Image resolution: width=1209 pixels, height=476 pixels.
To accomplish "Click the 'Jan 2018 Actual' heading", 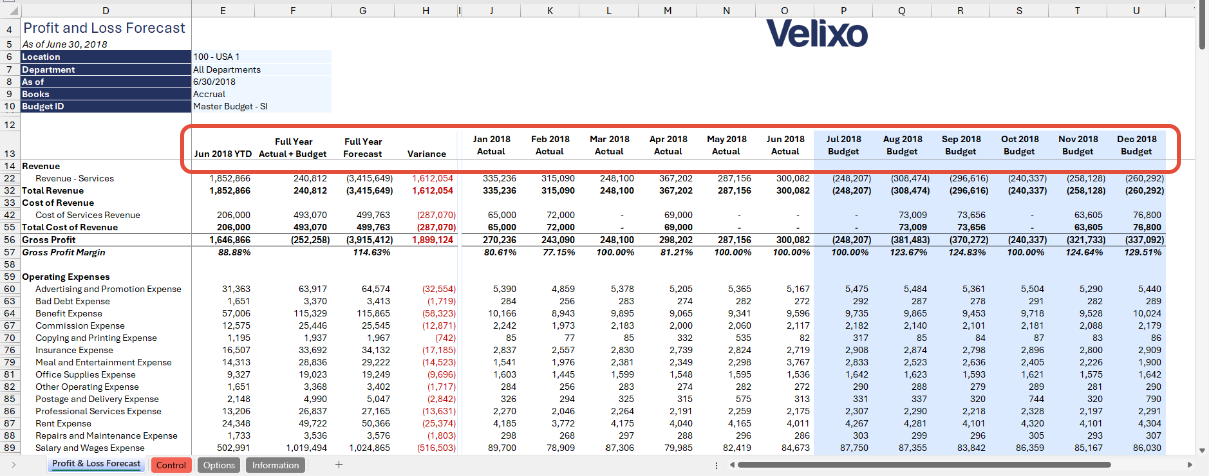I will click(490, 145).
